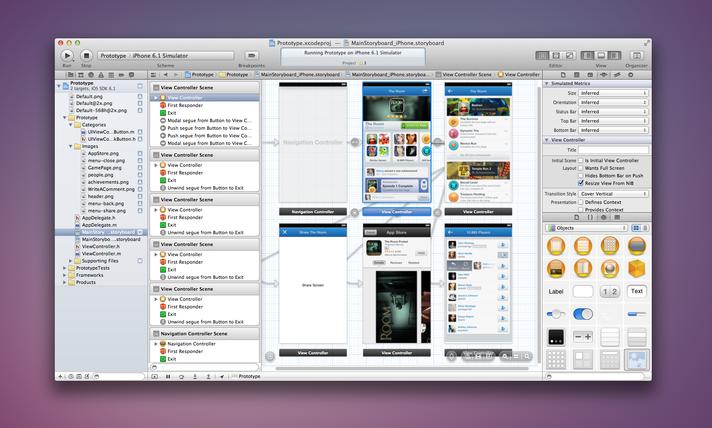Screen dimensions: 712x428
Task: Open the Size inspector tab
Action: click(617, 74)
